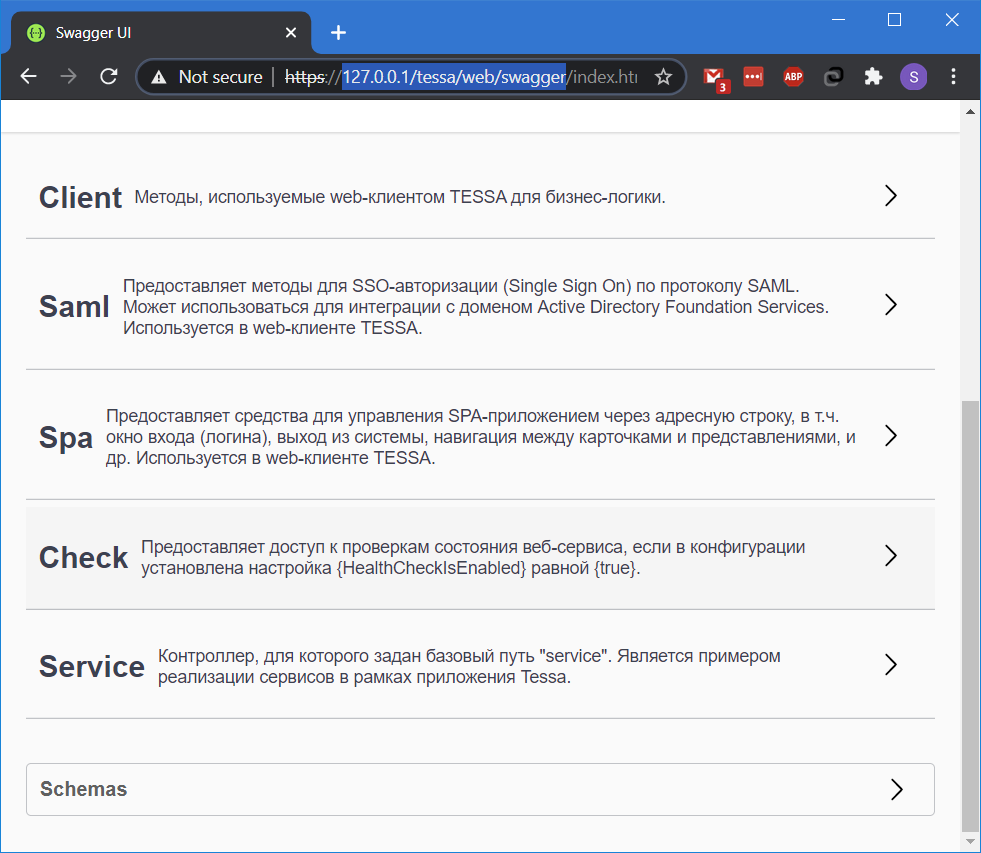
Task: Open the Gmail extension icon
Action: pos(714,78)
